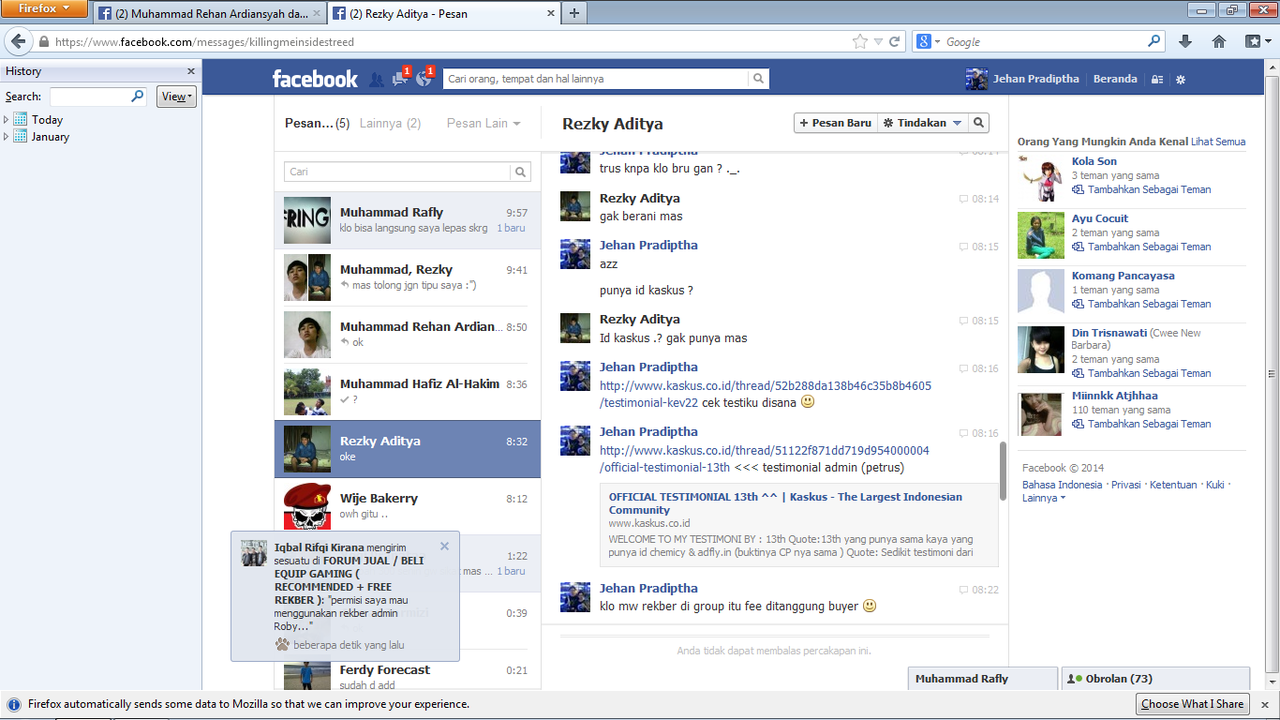Click the Firefox back arrow button
Image resolution: width=1280 pixels, height=720 pixels.
[17, 42]
